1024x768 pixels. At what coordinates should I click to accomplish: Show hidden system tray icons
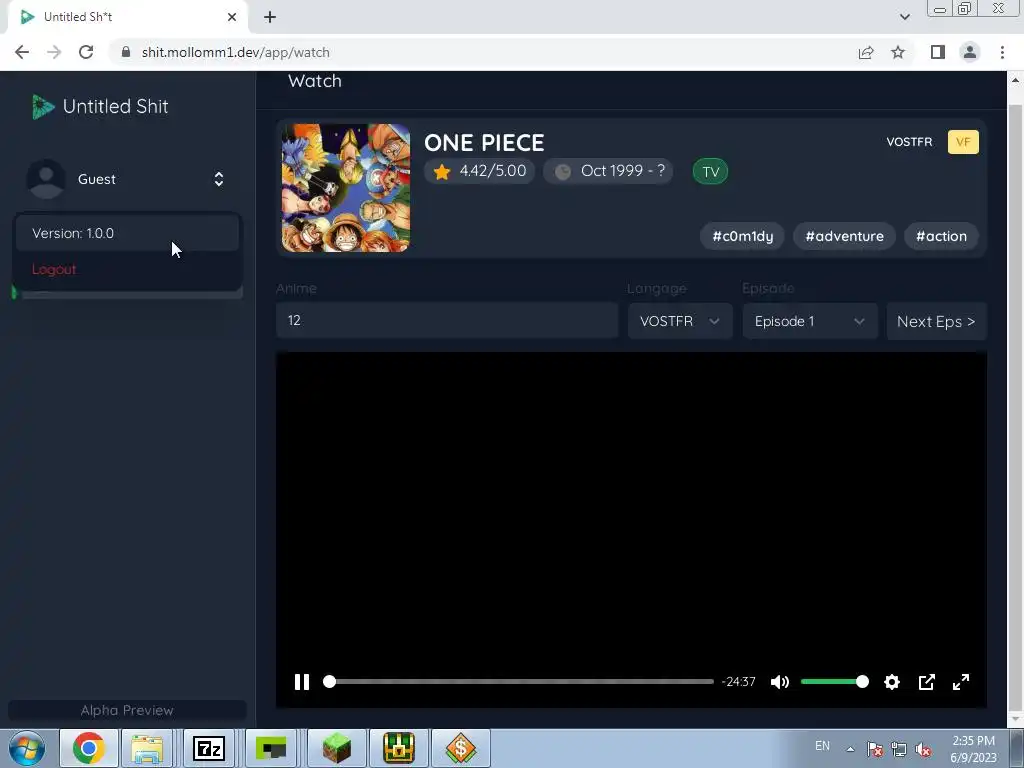click(x=850, y=749)
